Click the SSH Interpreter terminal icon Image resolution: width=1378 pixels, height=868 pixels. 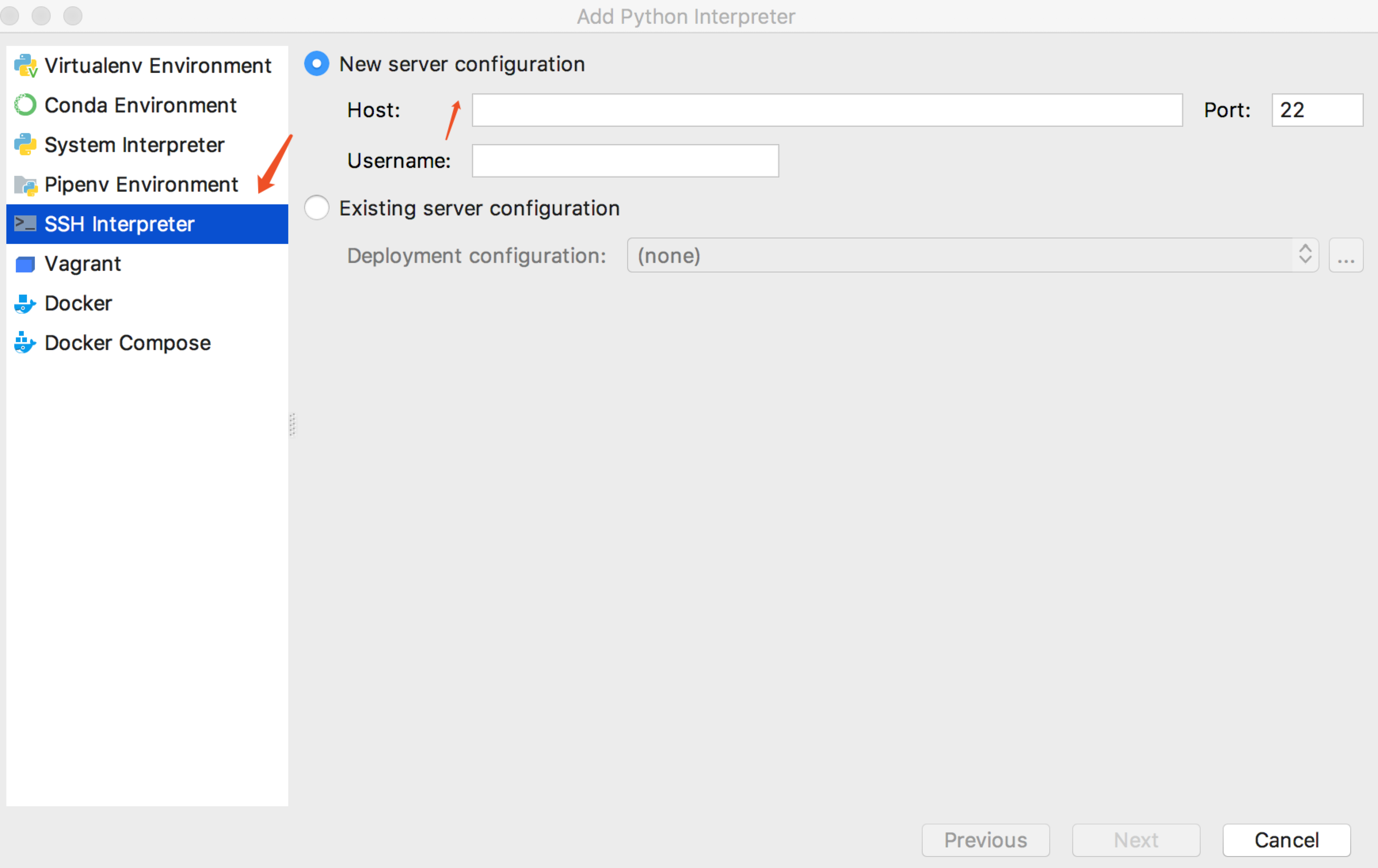tap(25, 224)
